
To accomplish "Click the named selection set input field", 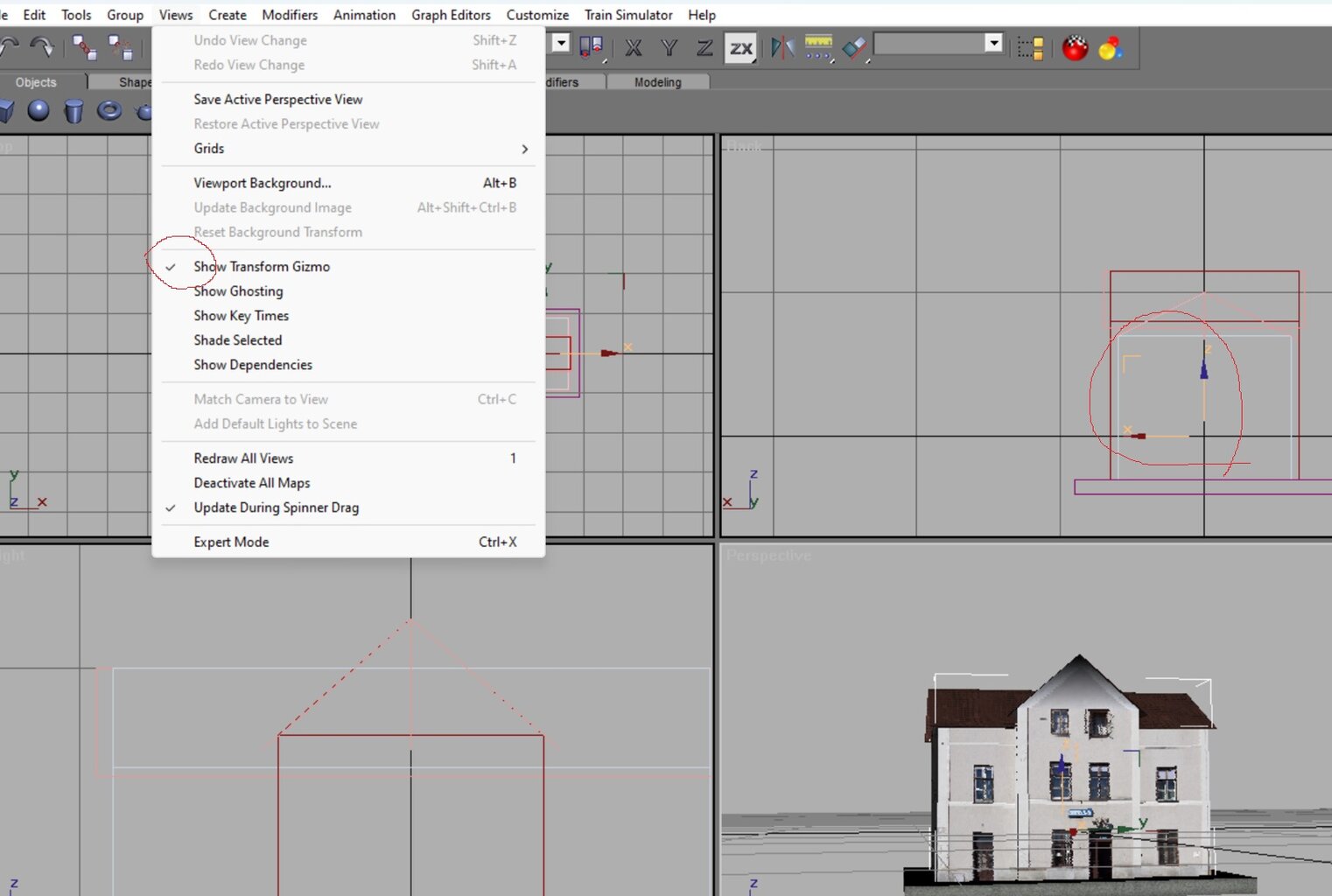I will tap(929, 43).
